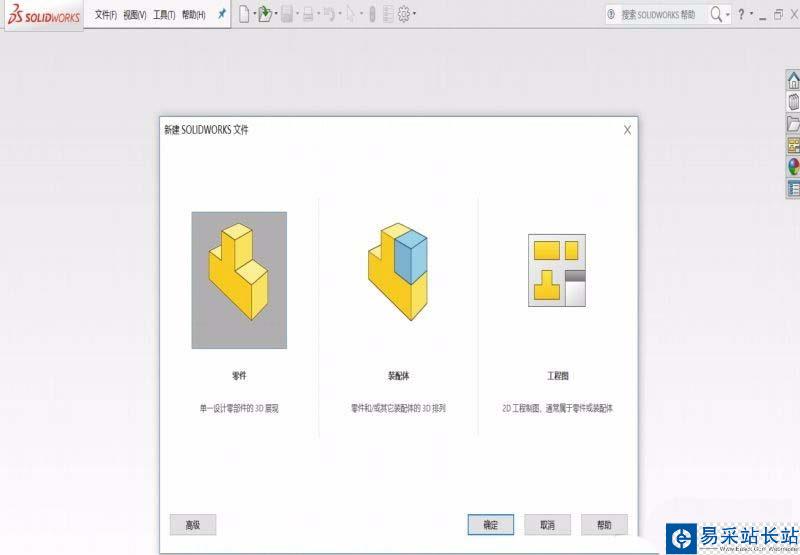Expand the Save dropdown arrow

[297, 14]
